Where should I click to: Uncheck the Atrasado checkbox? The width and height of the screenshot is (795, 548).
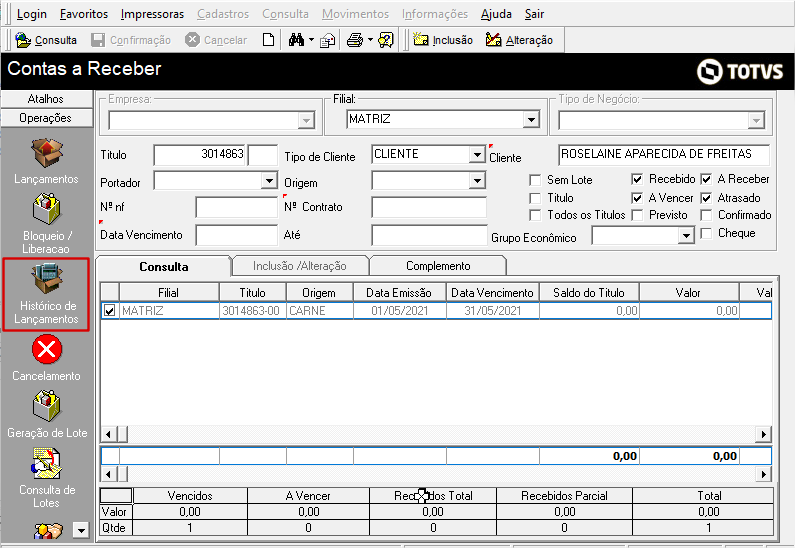(x=706, y=198)
